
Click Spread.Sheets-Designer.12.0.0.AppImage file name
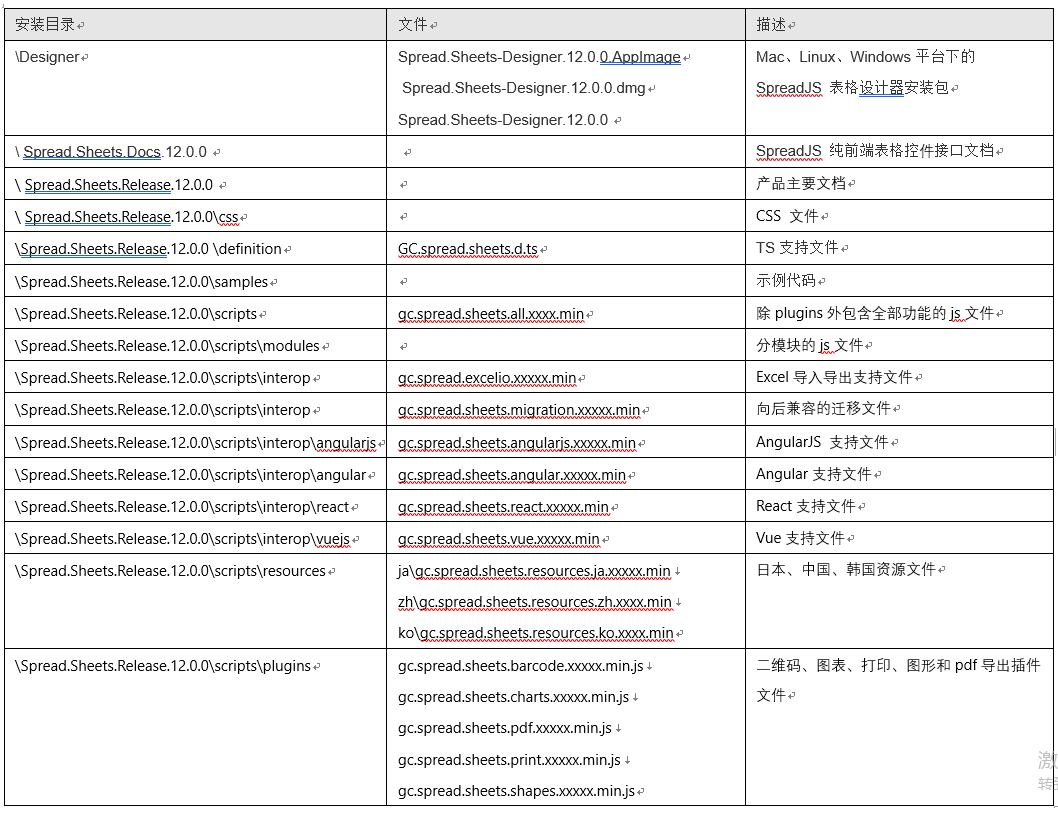coord(539,57)
